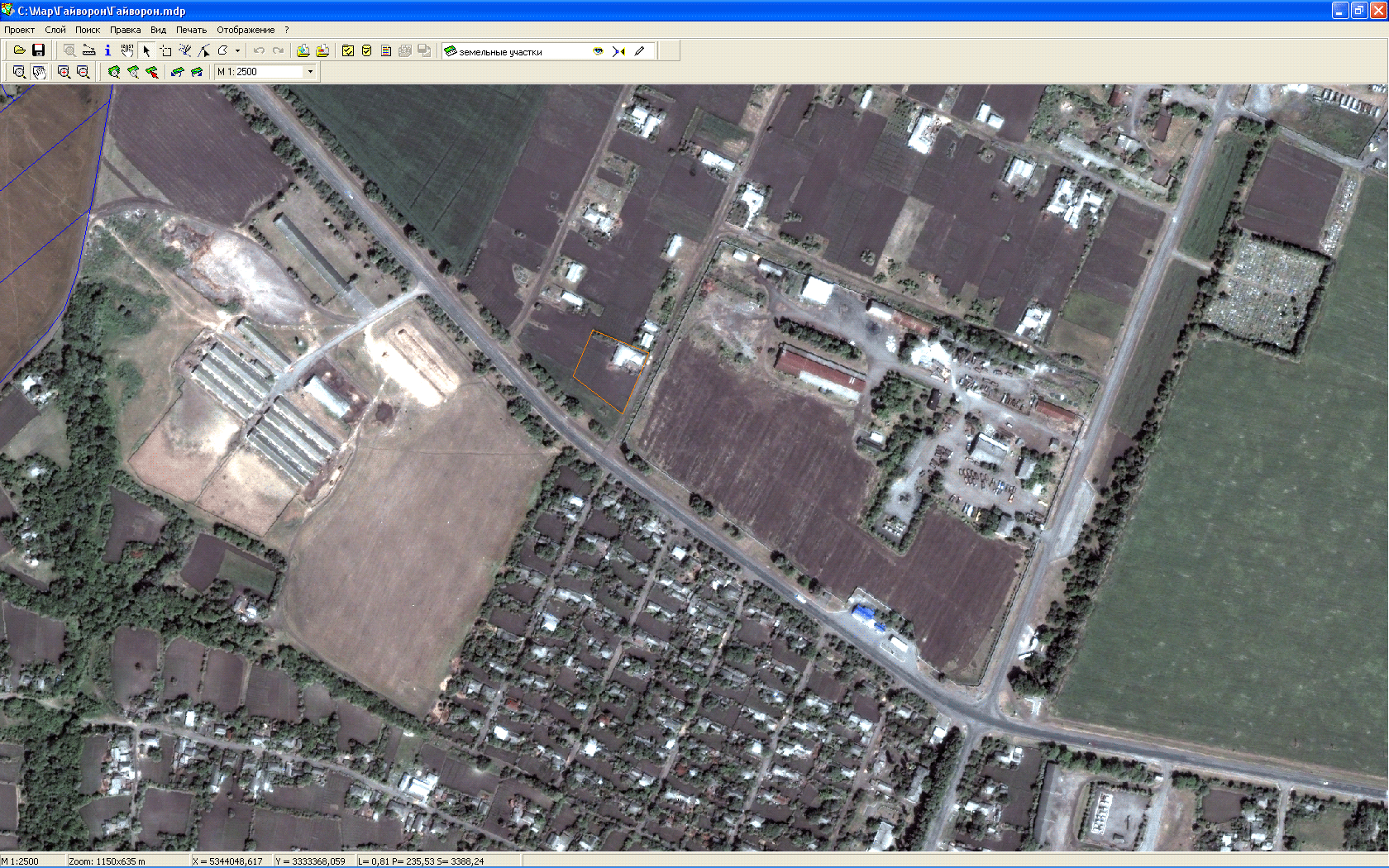The width and height of the screenshot is (1389, 868).
Task: Click the add layer folder icon
Action: [x=303, y=50]
